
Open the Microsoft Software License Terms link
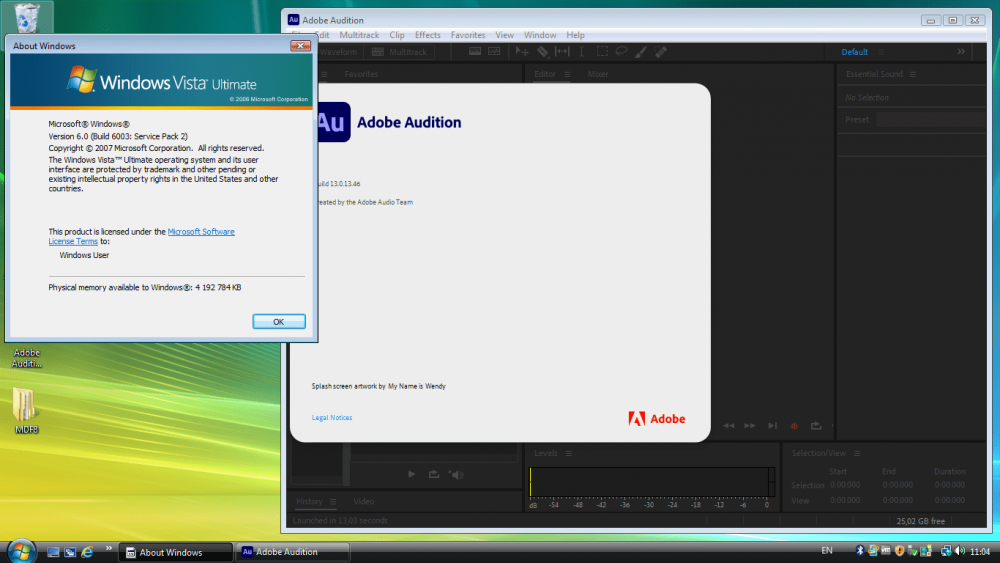(x=200, y=232)
